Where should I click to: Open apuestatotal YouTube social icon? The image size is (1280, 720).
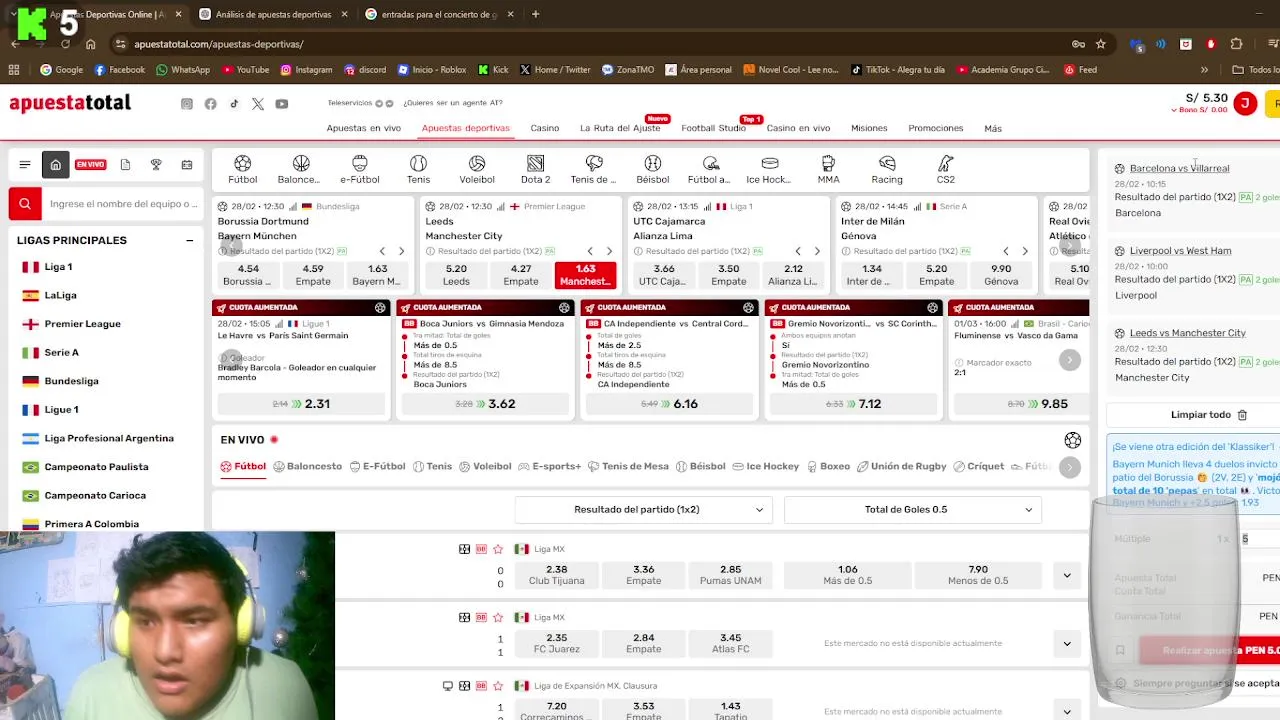click(x=282, y=104)
